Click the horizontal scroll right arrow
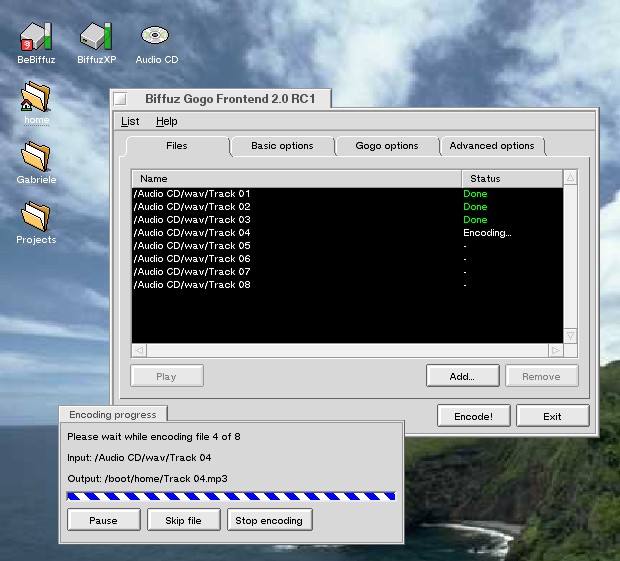 [556, 350]
